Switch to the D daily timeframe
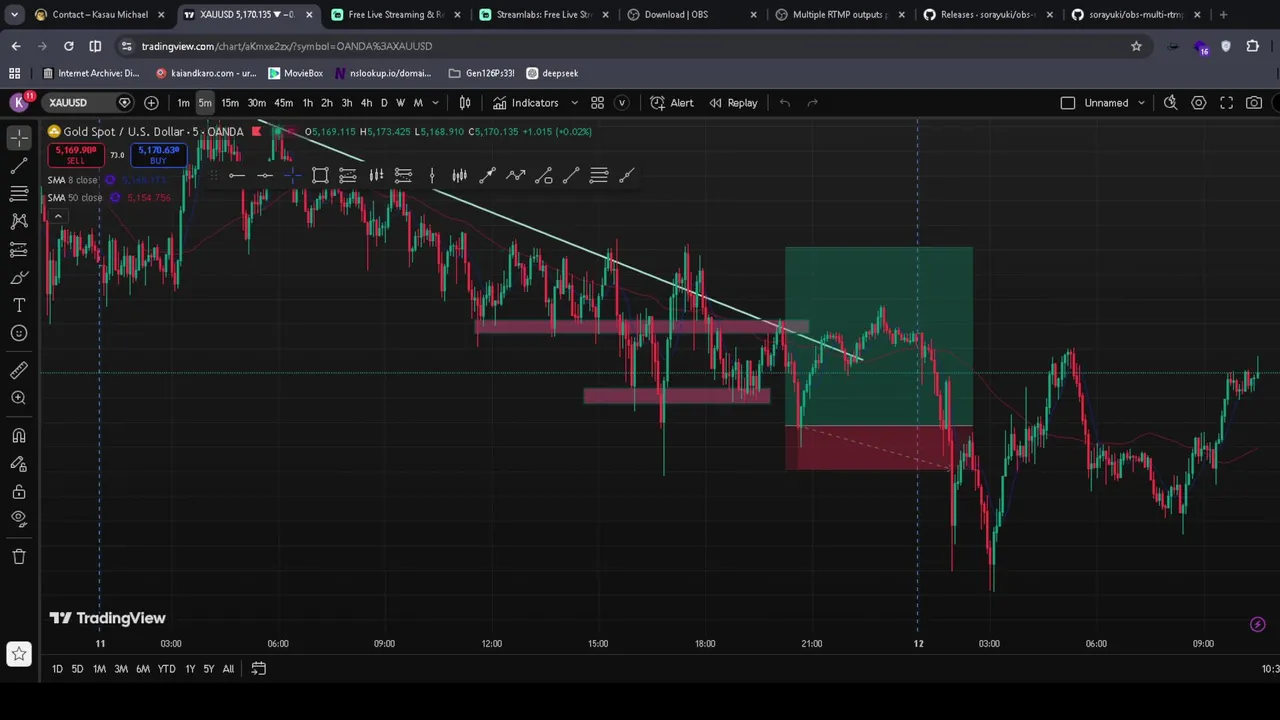This screenshot has height=720, width=1280. pyautogui.click(x=384, y=103)
